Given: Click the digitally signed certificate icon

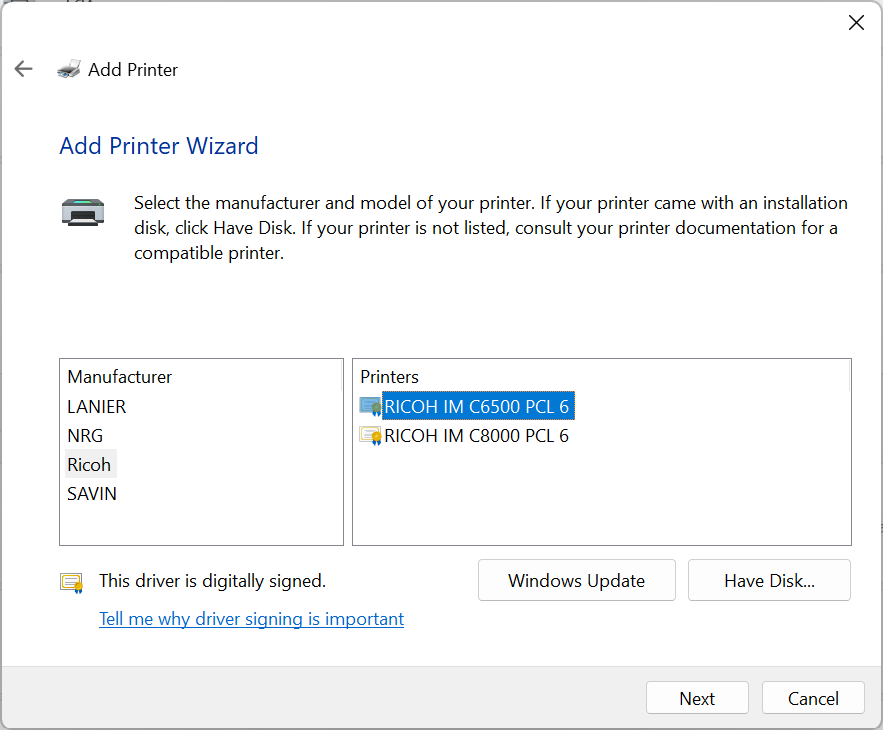Looking at the screenshot, I should point(72,583).
